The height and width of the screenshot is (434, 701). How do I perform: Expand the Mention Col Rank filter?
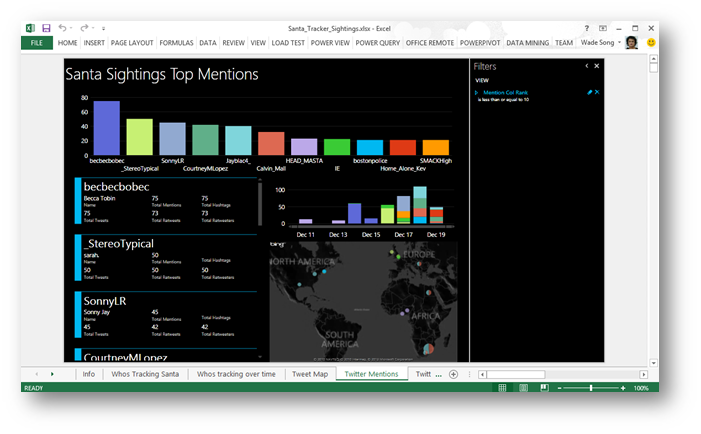click(x=476, y=93)
